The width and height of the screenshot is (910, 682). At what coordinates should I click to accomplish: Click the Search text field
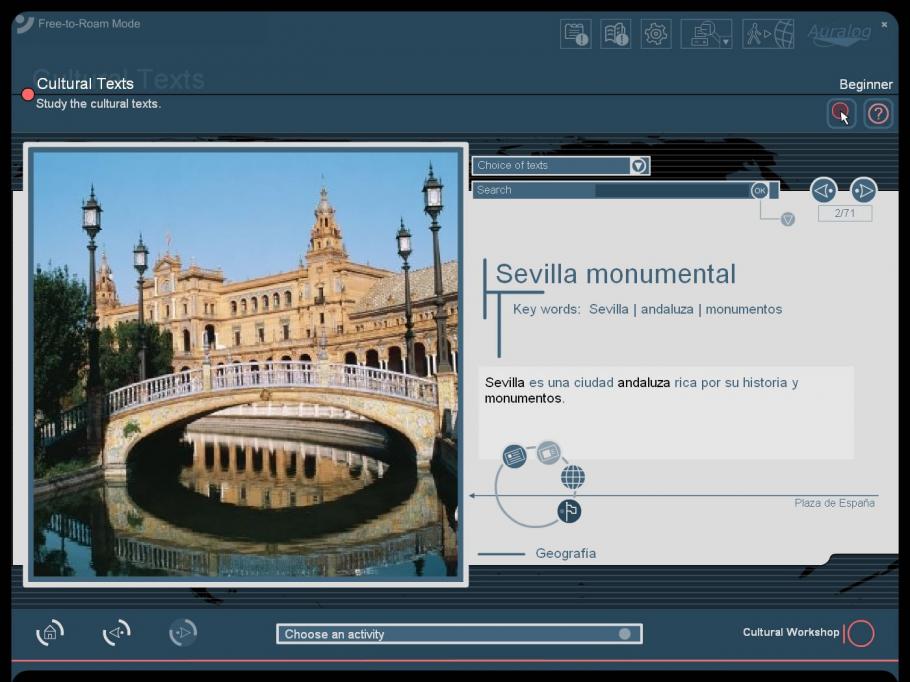coord(610,190)
